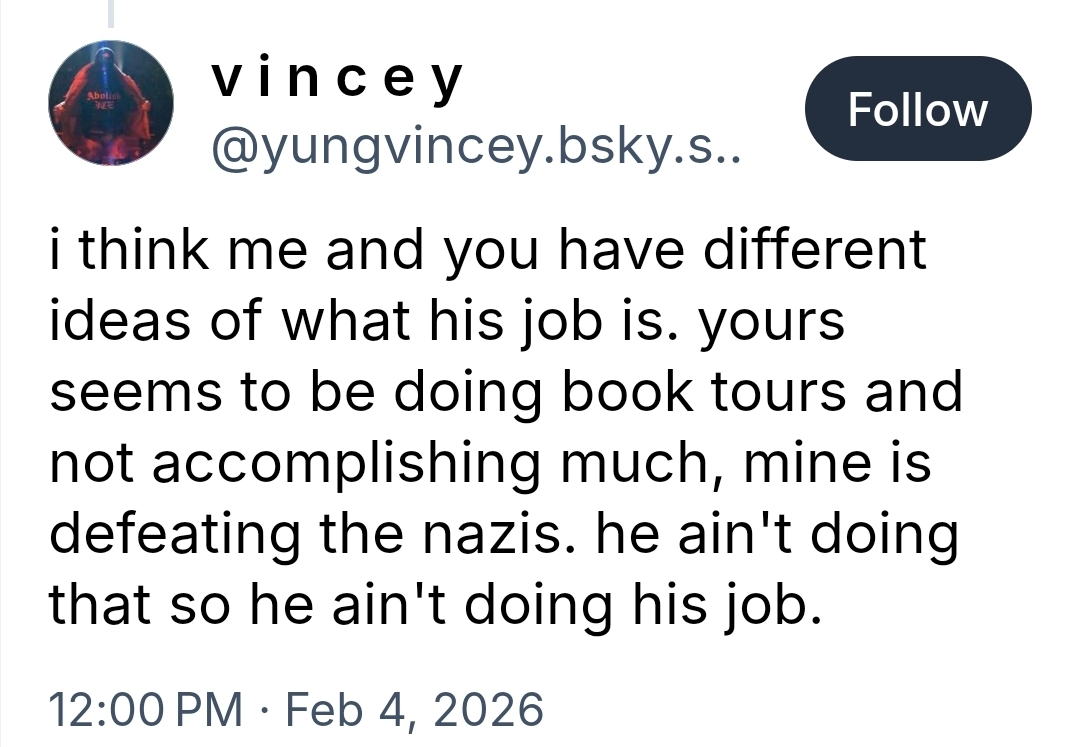The image size is (1080, 747).
Task: Click the line starting 'ideas of what his job'
Action: click(447, 321)
